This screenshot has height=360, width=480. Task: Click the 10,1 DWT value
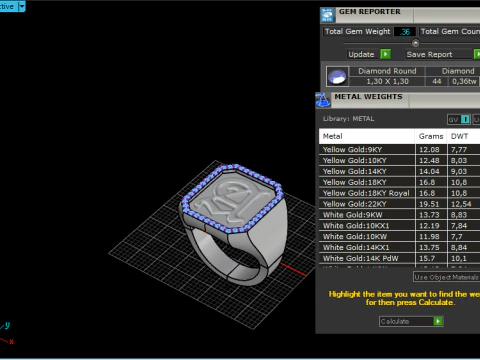tap(458, 259)
